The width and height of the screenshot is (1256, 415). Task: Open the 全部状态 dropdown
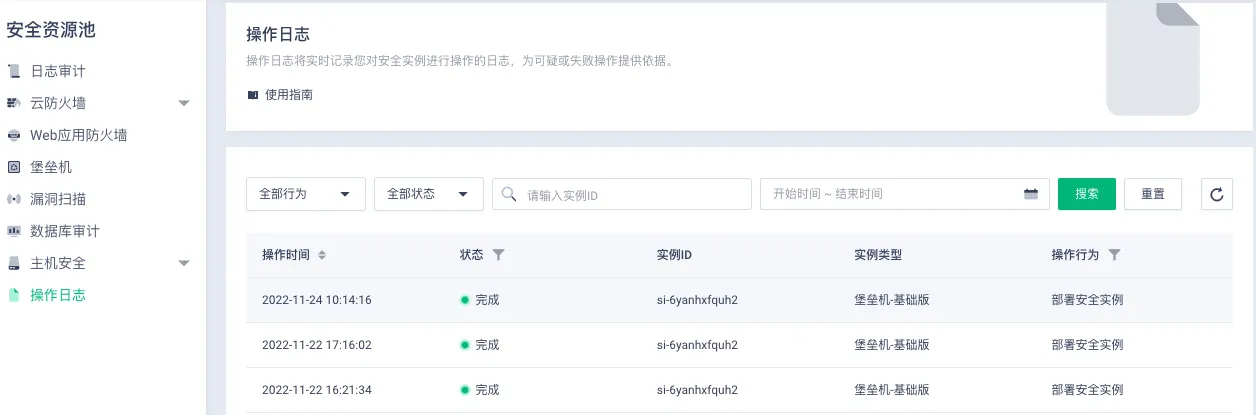click(x=428, y=194)
